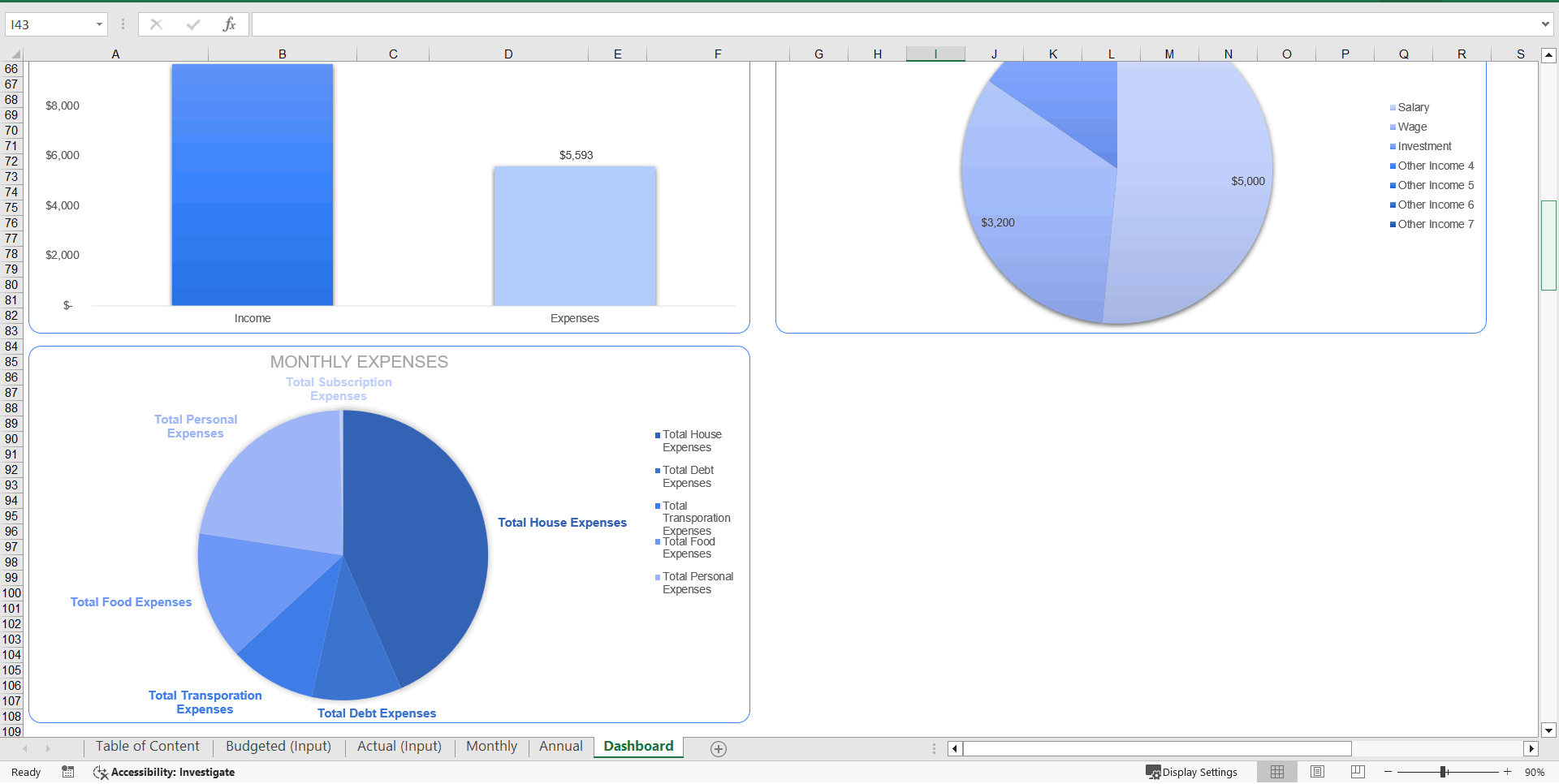Select column A header
This screenshot has width=1559, height=784.
115,54
